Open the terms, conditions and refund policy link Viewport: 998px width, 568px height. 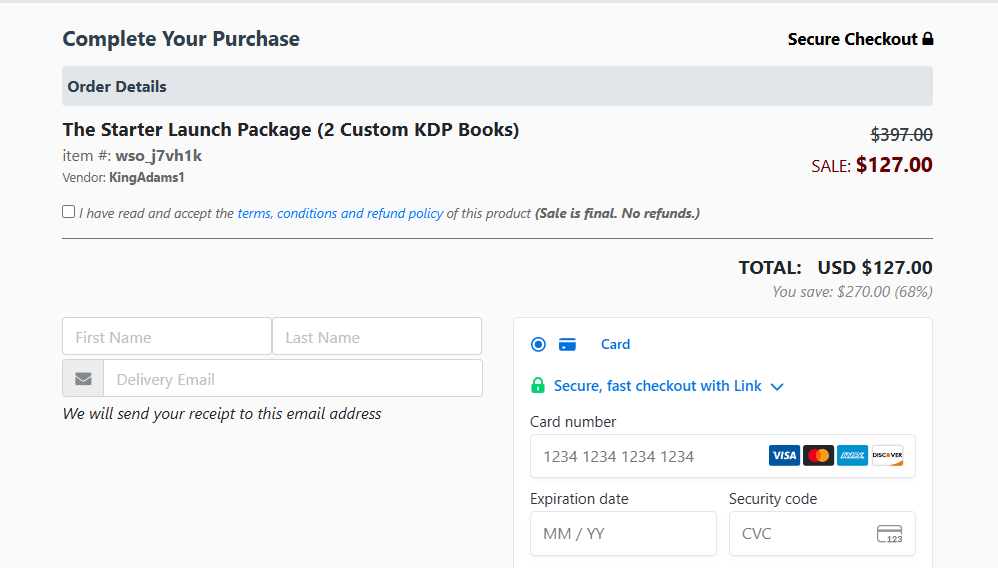[x=341, y=213]
